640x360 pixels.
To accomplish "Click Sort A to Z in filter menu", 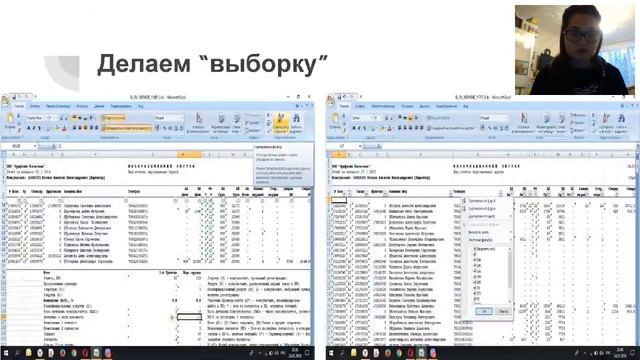I will [482, 201].
